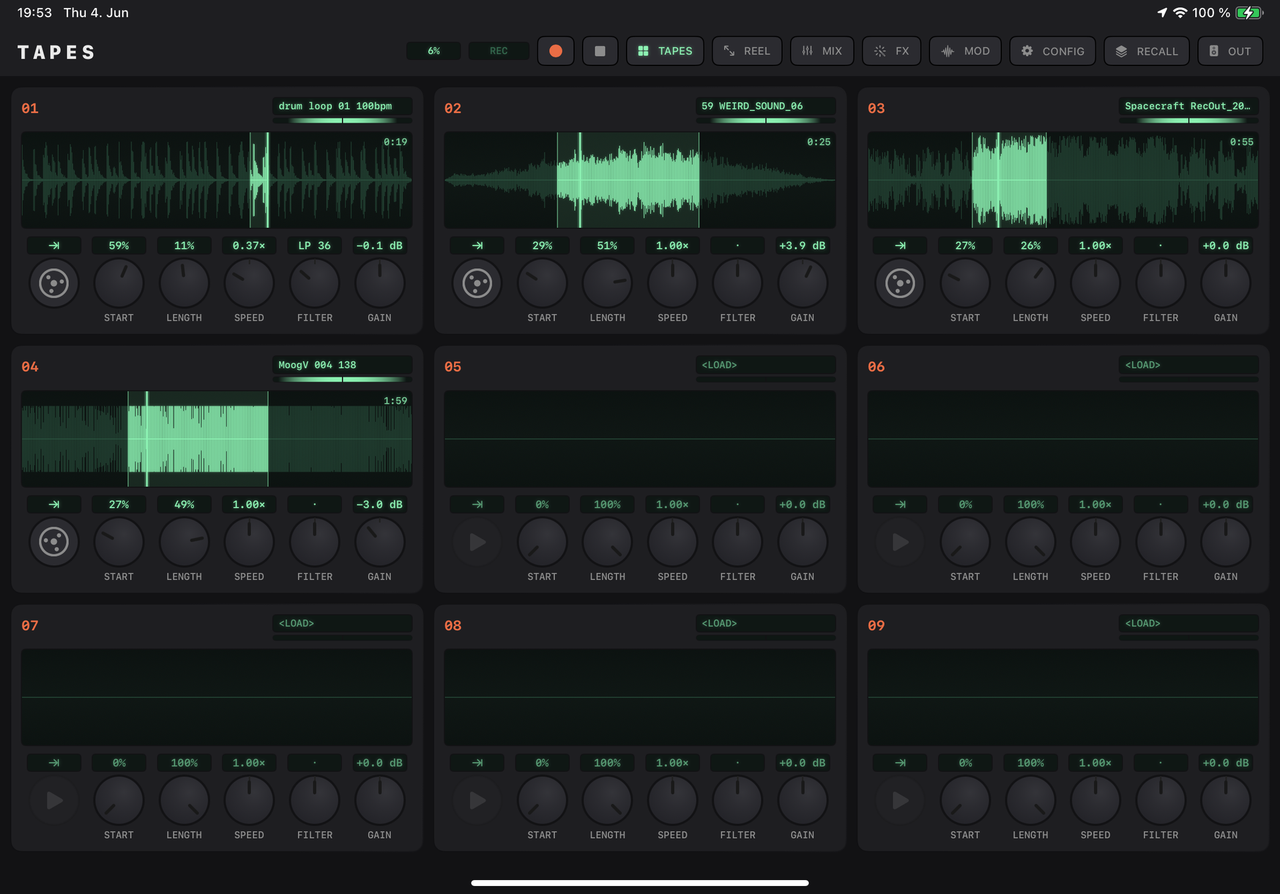Click the LP 36 filter value on tape 01
This screenshot has height=894, width=1280.
coord(314,246)
